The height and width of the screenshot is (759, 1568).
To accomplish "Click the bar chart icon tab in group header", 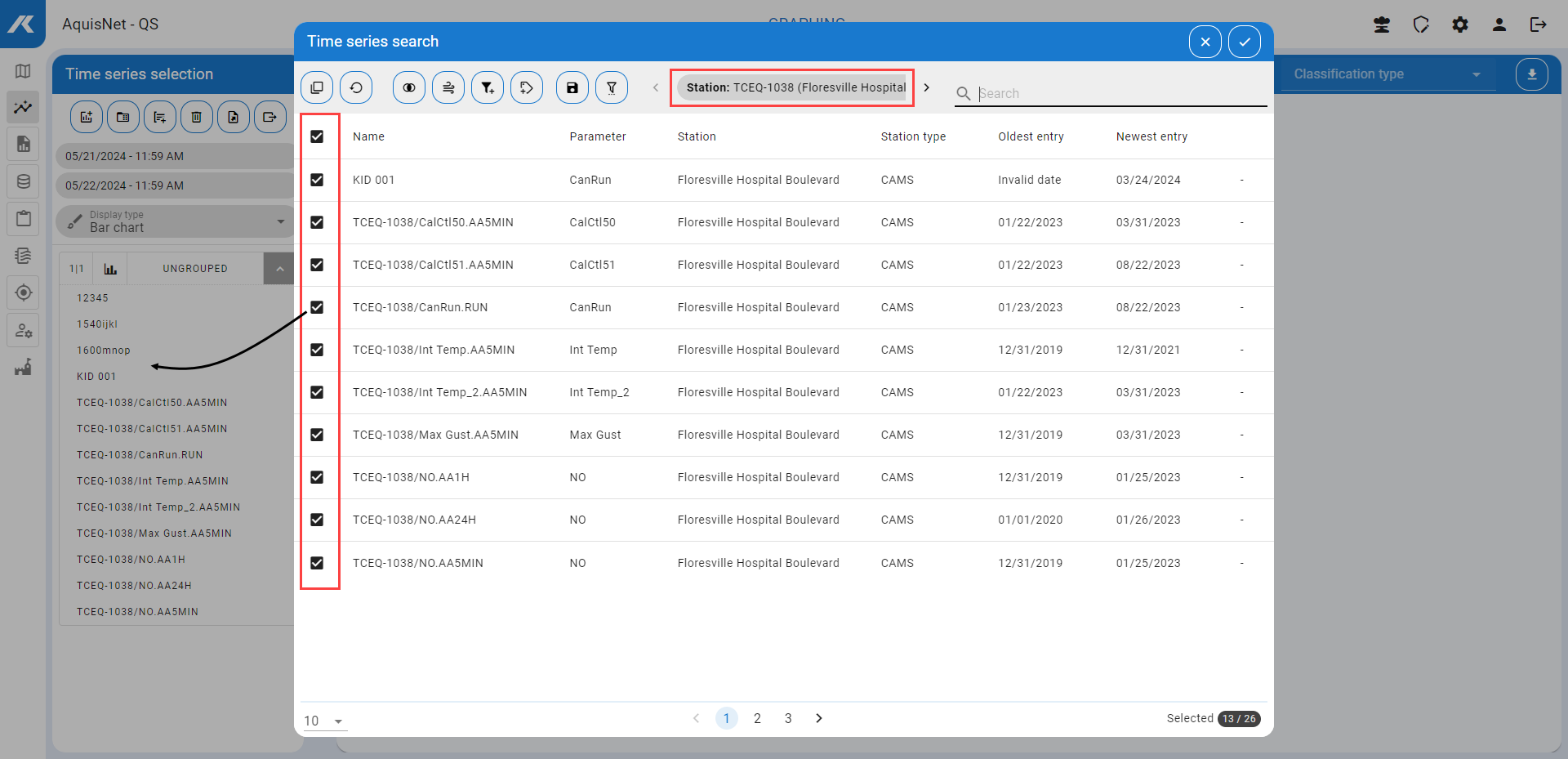I will pos(110,269).
